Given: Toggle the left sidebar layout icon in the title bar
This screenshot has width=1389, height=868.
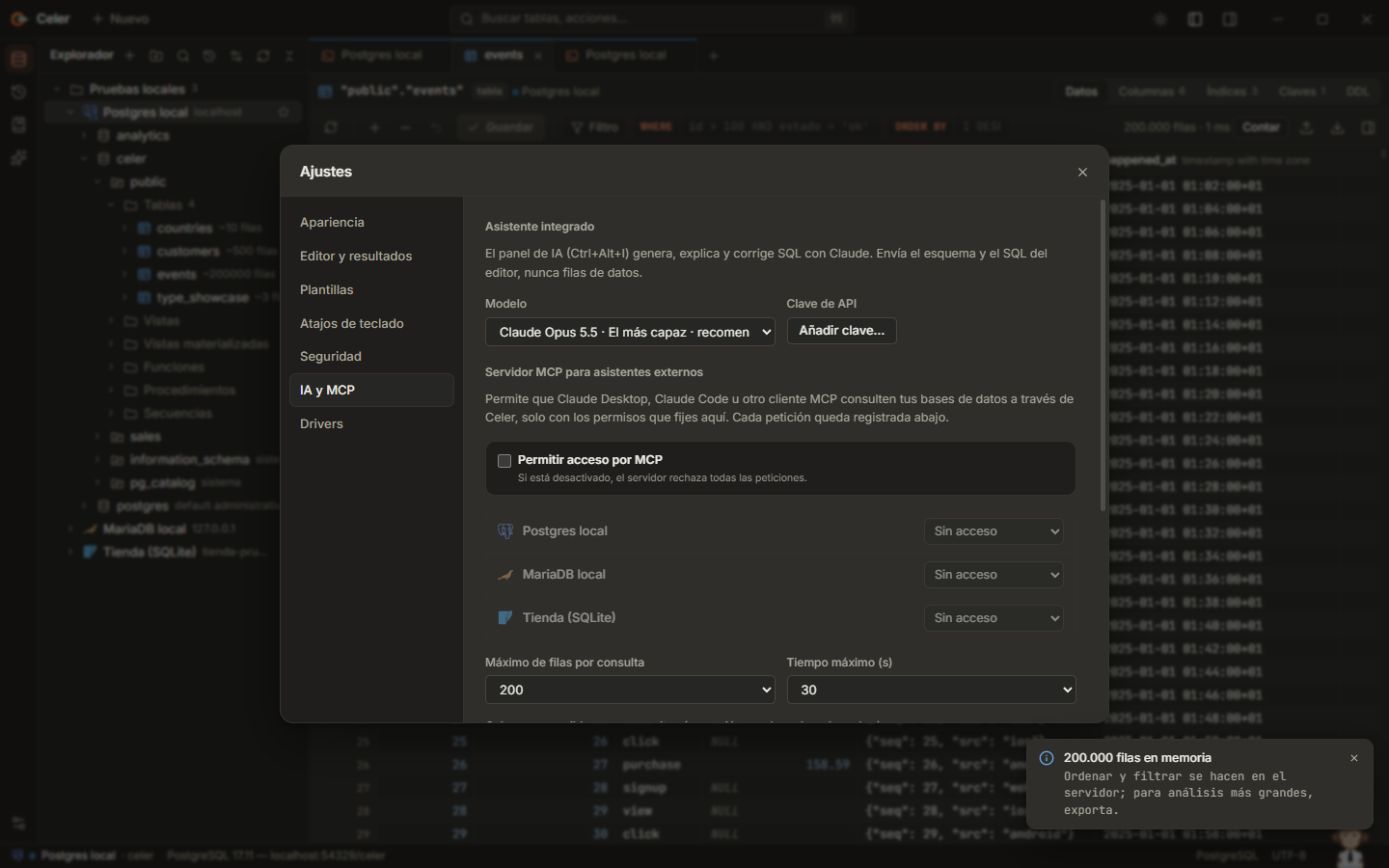Looking at the screenshot, I should coord(1195,19).
